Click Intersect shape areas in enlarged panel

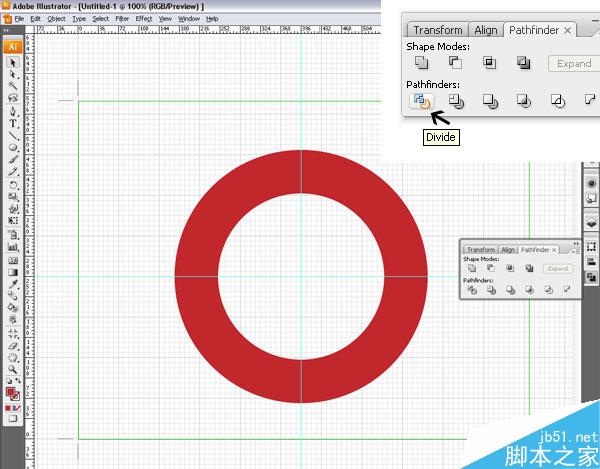489,62
